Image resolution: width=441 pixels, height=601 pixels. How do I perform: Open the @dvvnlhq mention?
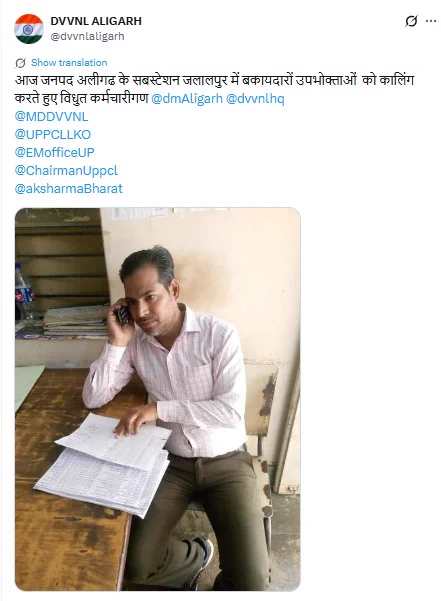[x=255, y=99]
